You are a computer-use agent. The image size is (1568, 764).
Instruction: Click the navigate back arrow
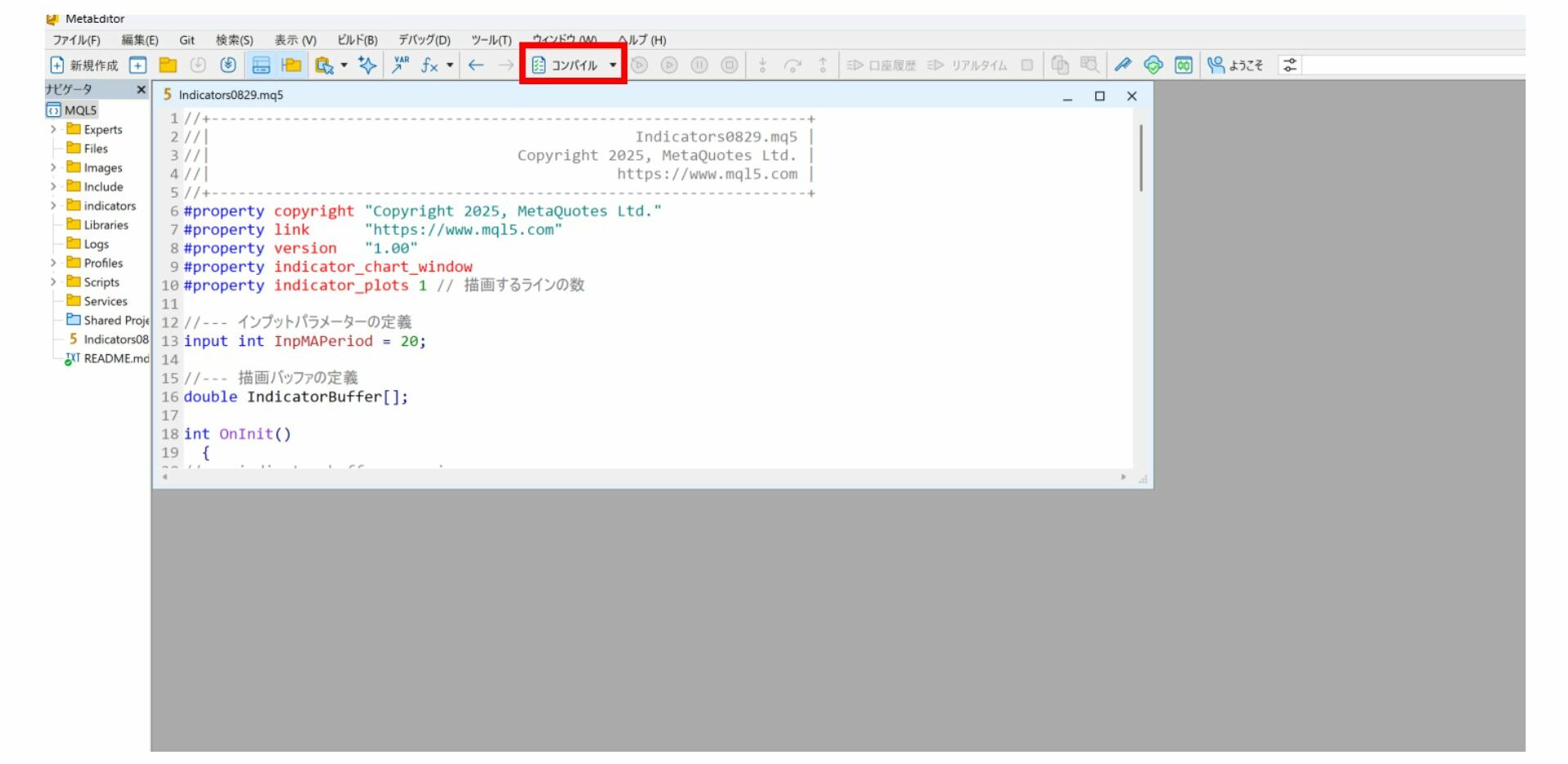(x=476, y=65)
